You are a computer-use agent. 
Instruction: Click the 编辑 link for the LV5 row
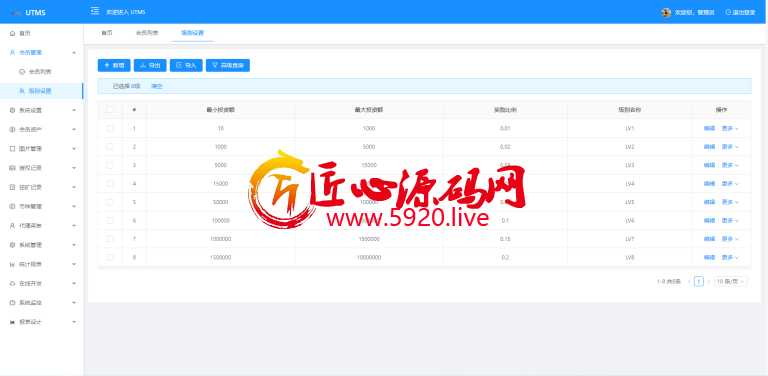[x=709, y=202]
